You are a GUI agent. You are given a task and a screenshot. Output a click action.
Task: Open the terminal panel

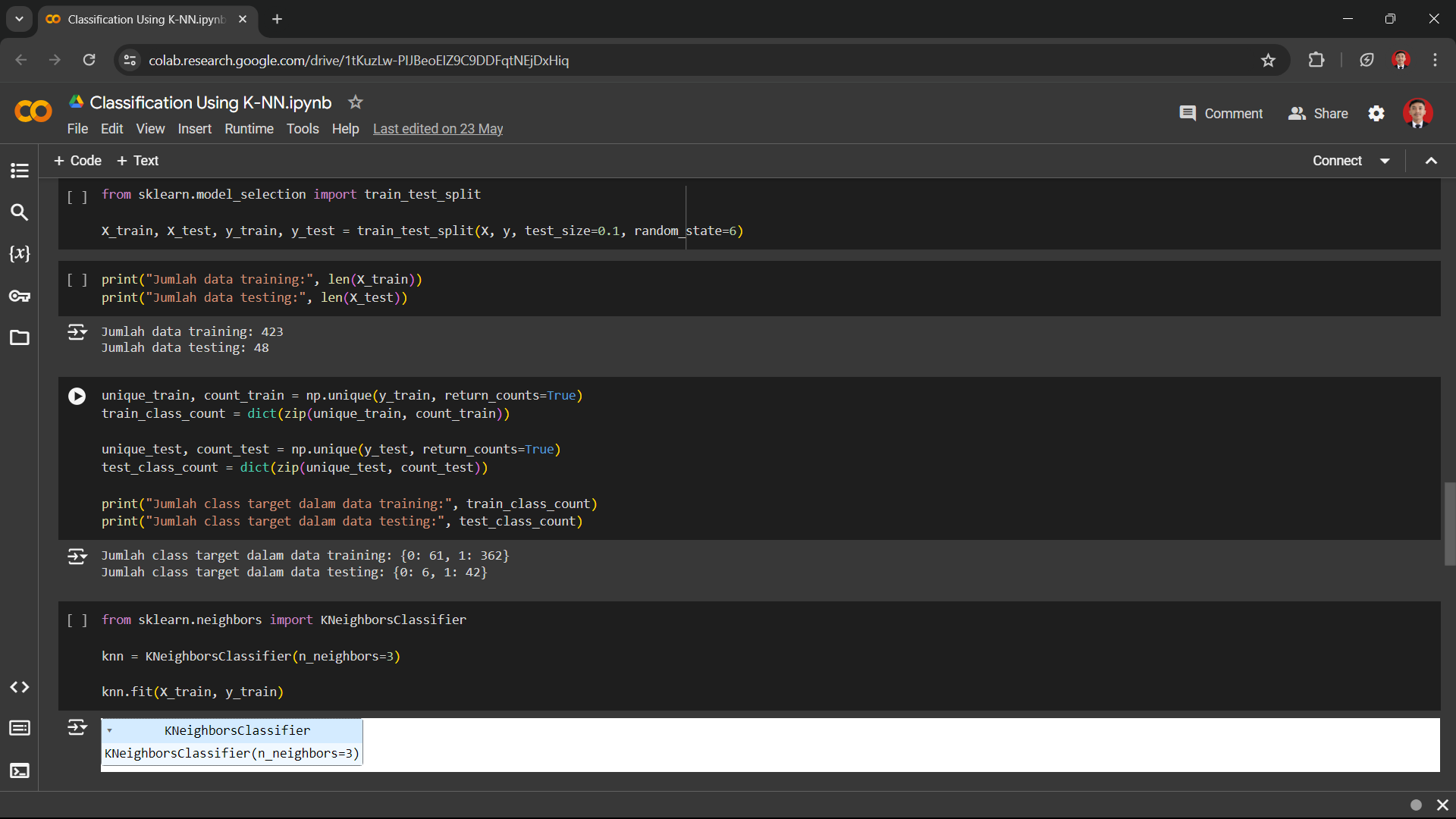(x=20, y=771)
